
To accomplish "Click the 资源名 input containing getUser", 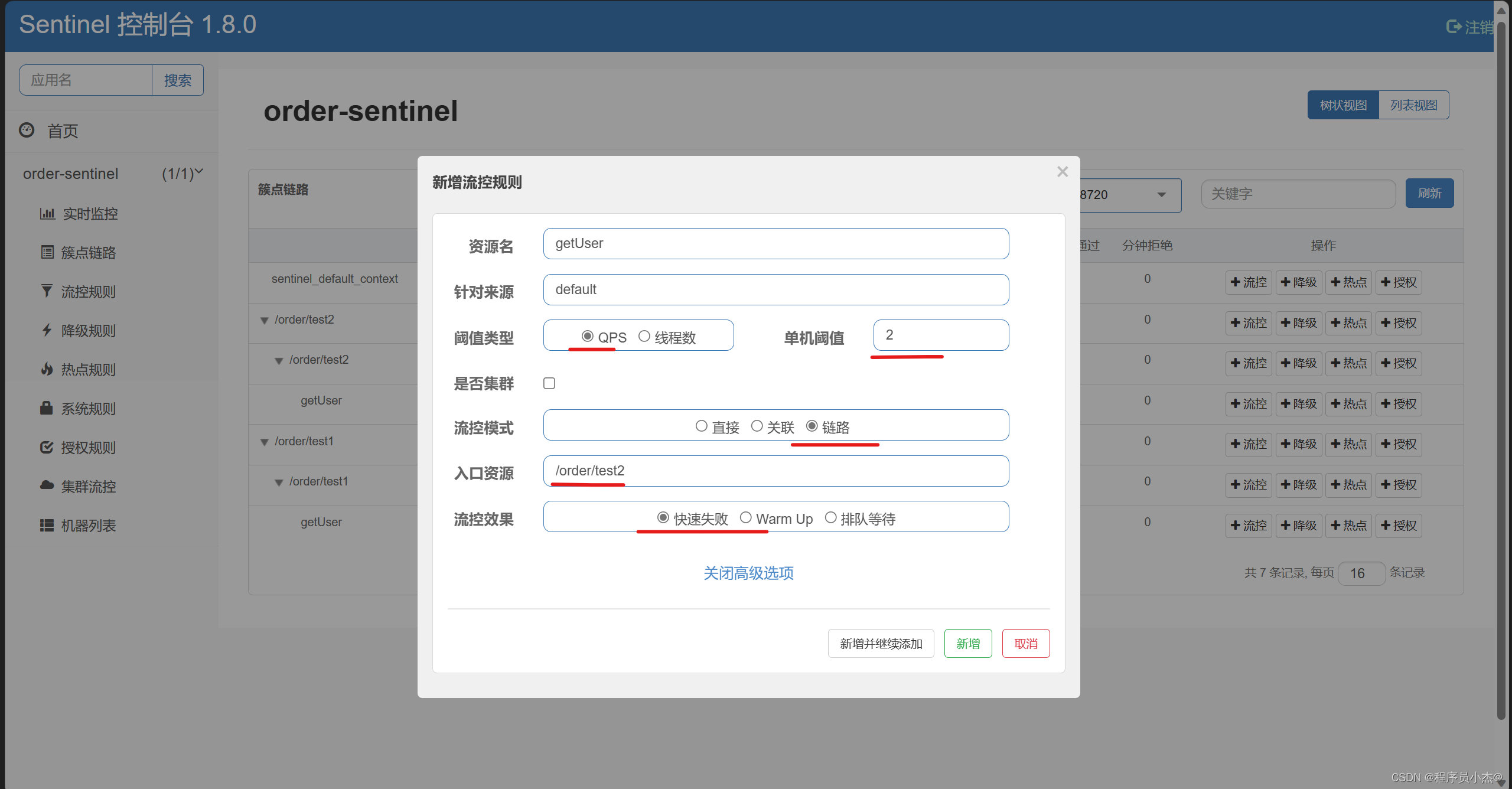I will [x=776, y=243].
